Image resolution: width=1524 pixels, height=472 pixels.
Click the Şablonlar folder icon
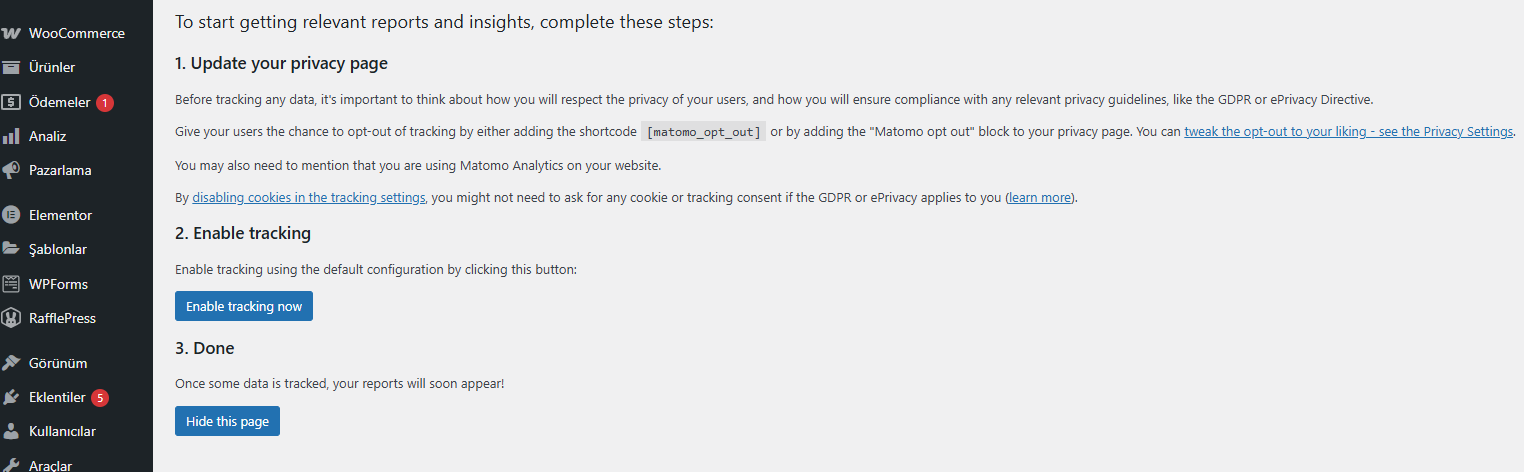pos(11,249)
